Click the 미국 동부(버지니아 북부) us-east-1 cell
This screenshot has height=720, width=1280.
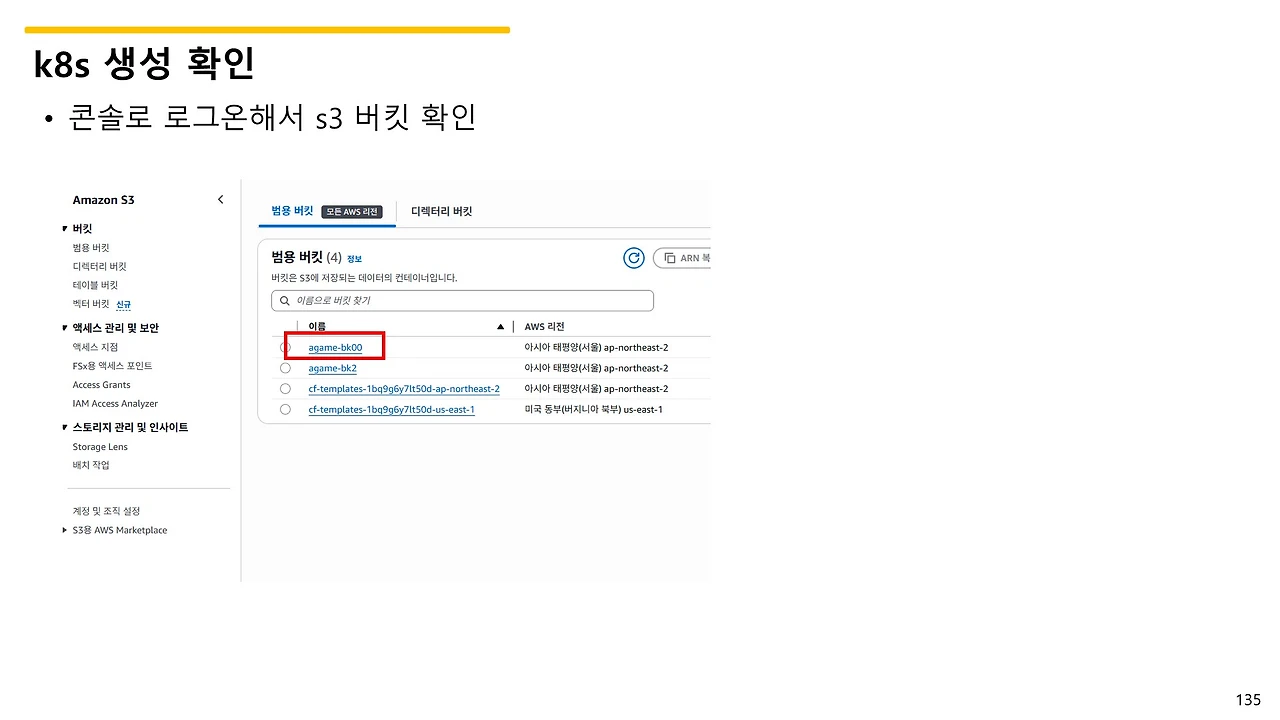click(x=593, y=410)
